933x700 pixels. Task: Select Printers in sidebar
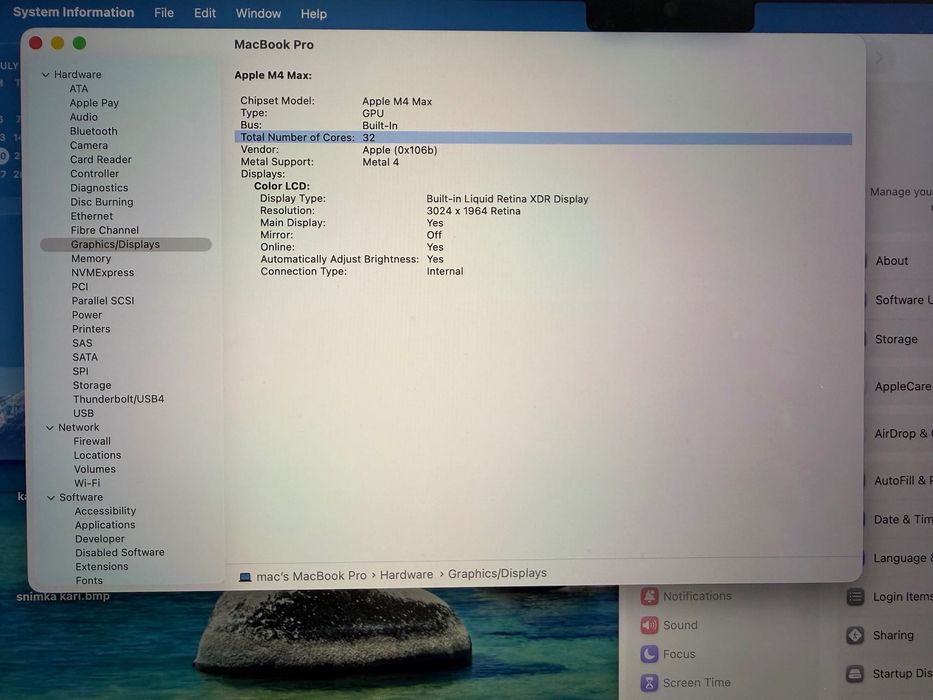(x=91, y=329)
